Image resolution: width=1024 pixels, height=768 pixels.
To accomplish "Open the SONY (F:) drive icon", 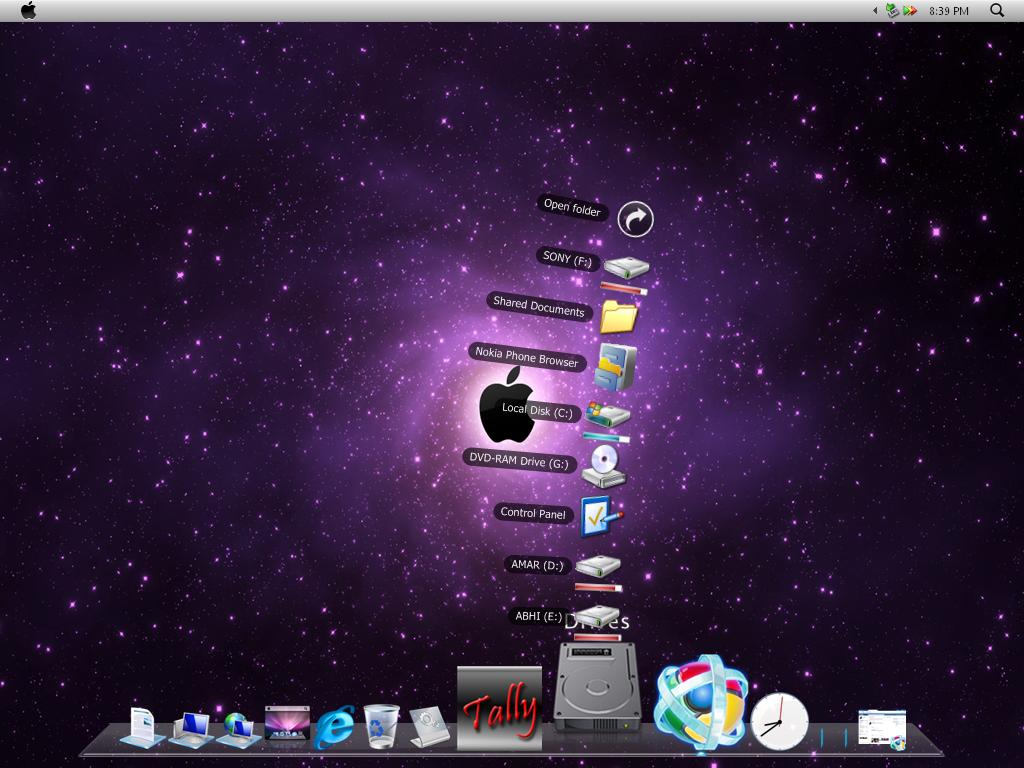I will [x=626, y=267].
